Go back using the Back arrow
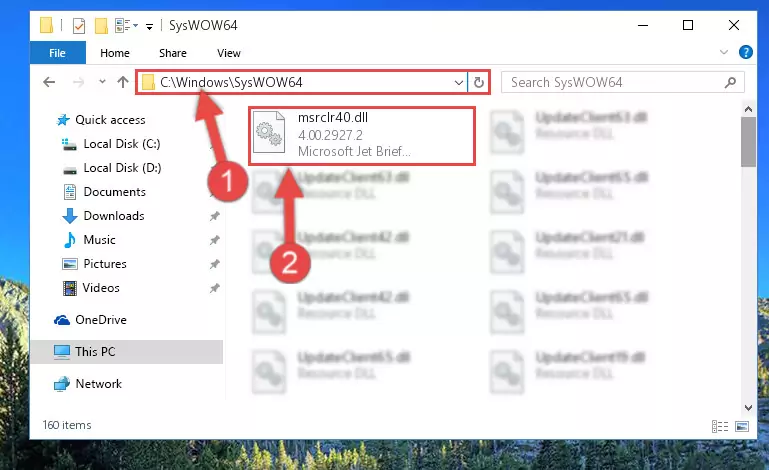Image resolution: width=769 pixels, height=470 pixels. [x=49, y=82]
